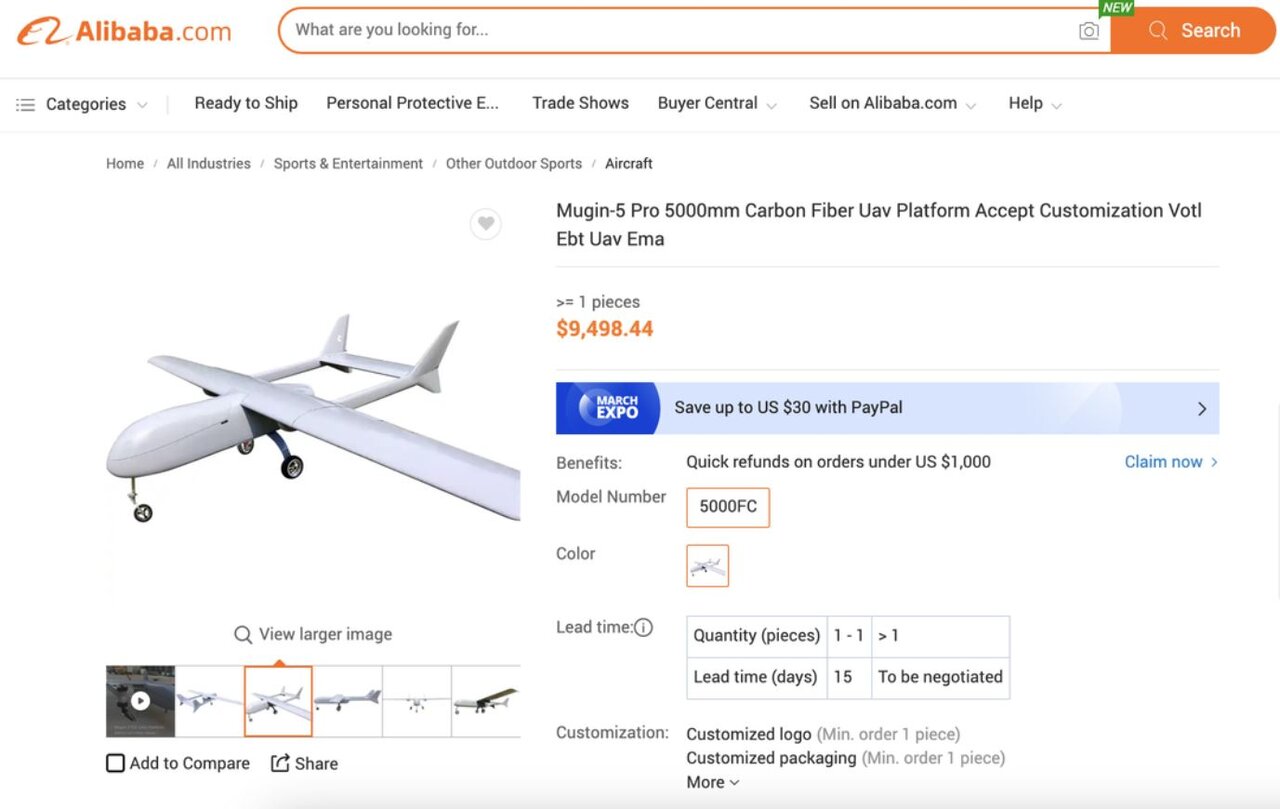
Task: Click the camera image search icon
Action: [1089, 31]
